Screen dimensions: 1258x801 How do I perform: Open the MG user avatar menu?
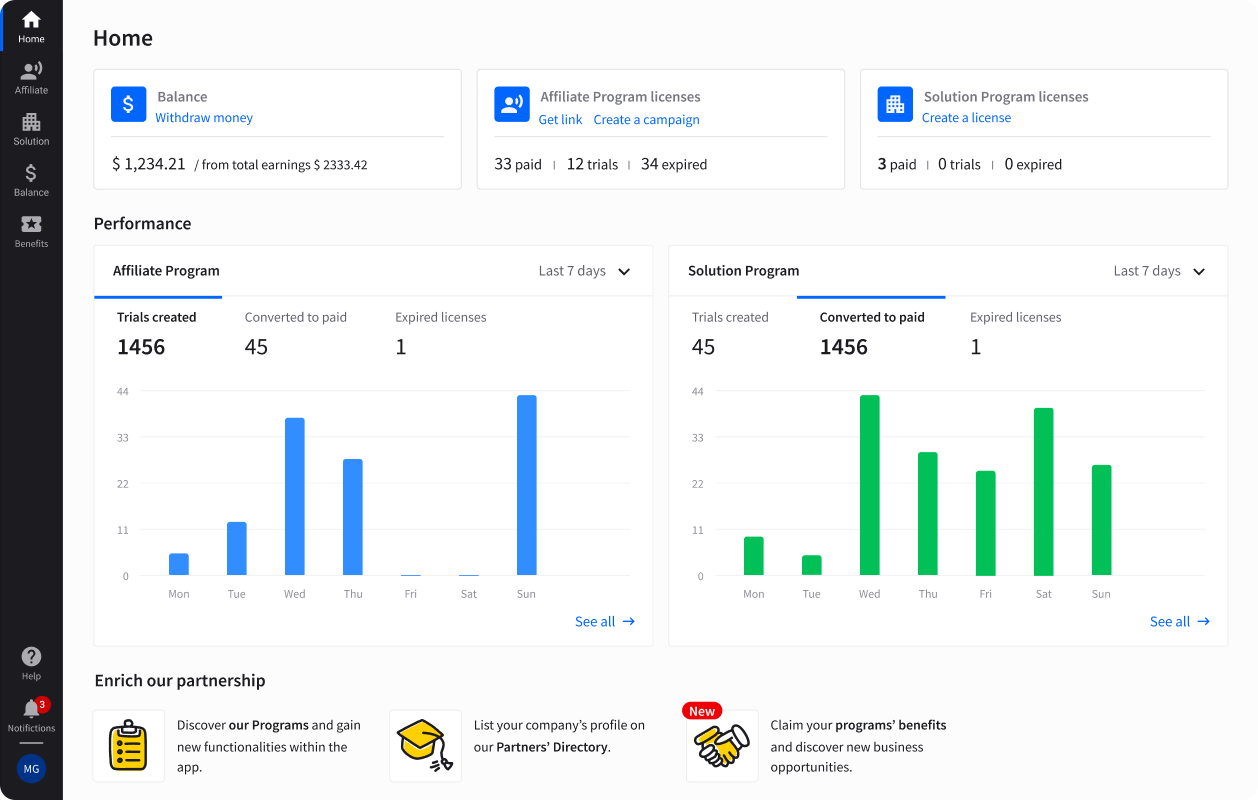(x=31, y=768)
